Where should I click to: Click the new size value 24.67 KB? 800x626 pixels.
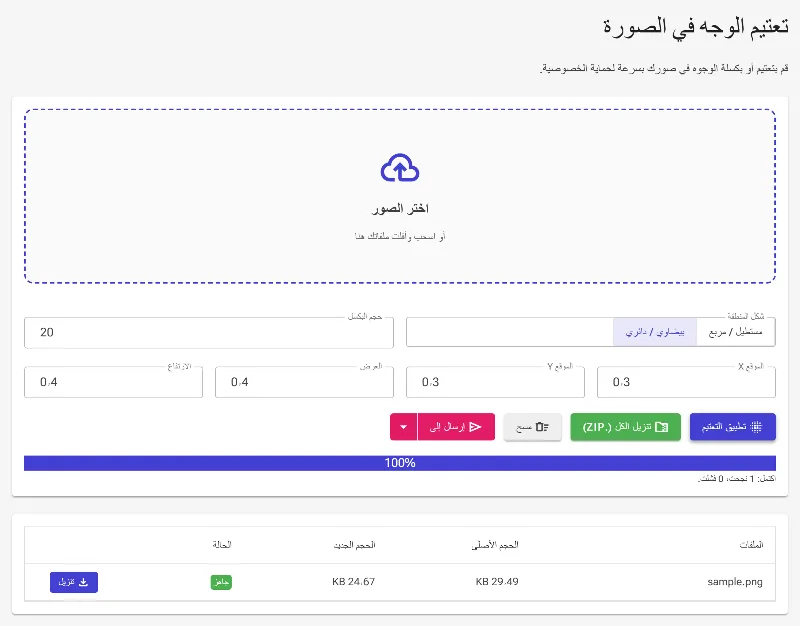[354, 582]
